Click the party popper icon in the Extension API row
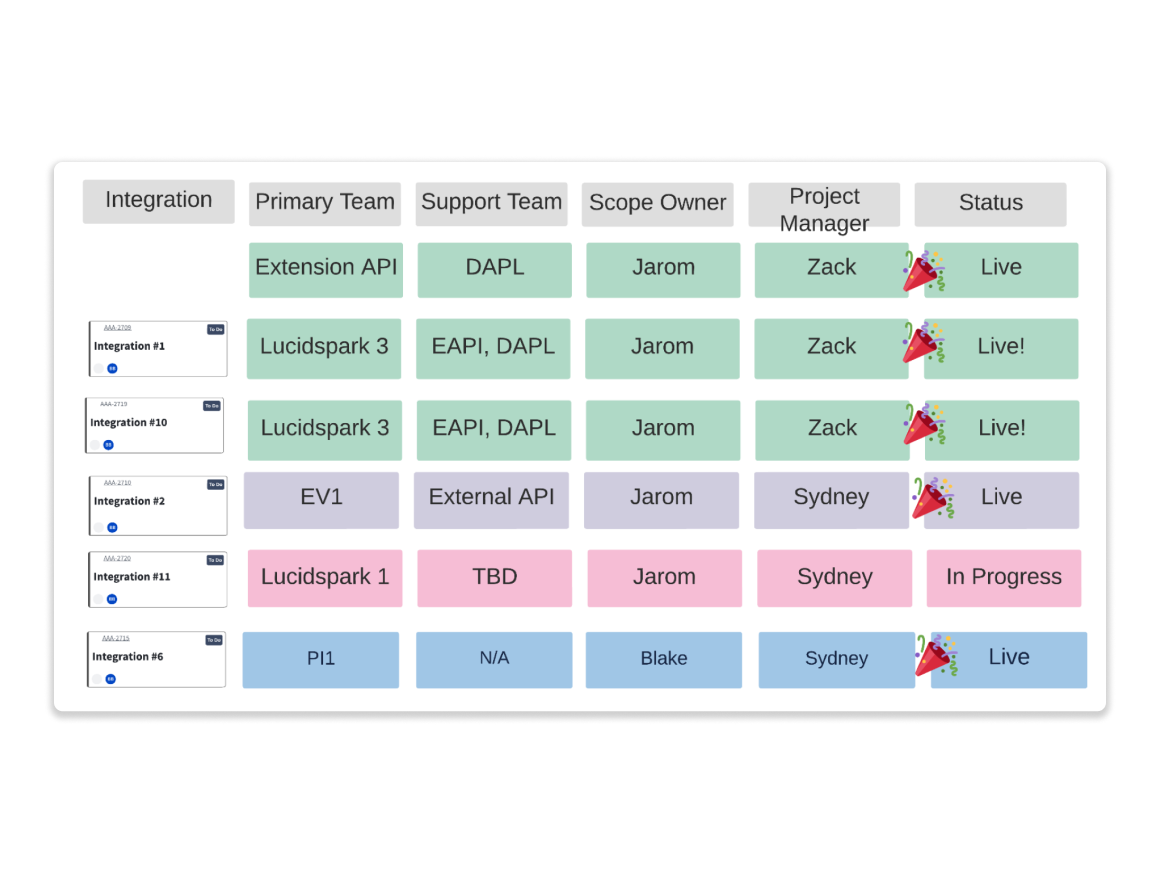1160x870 pixels. click(923, 270)
